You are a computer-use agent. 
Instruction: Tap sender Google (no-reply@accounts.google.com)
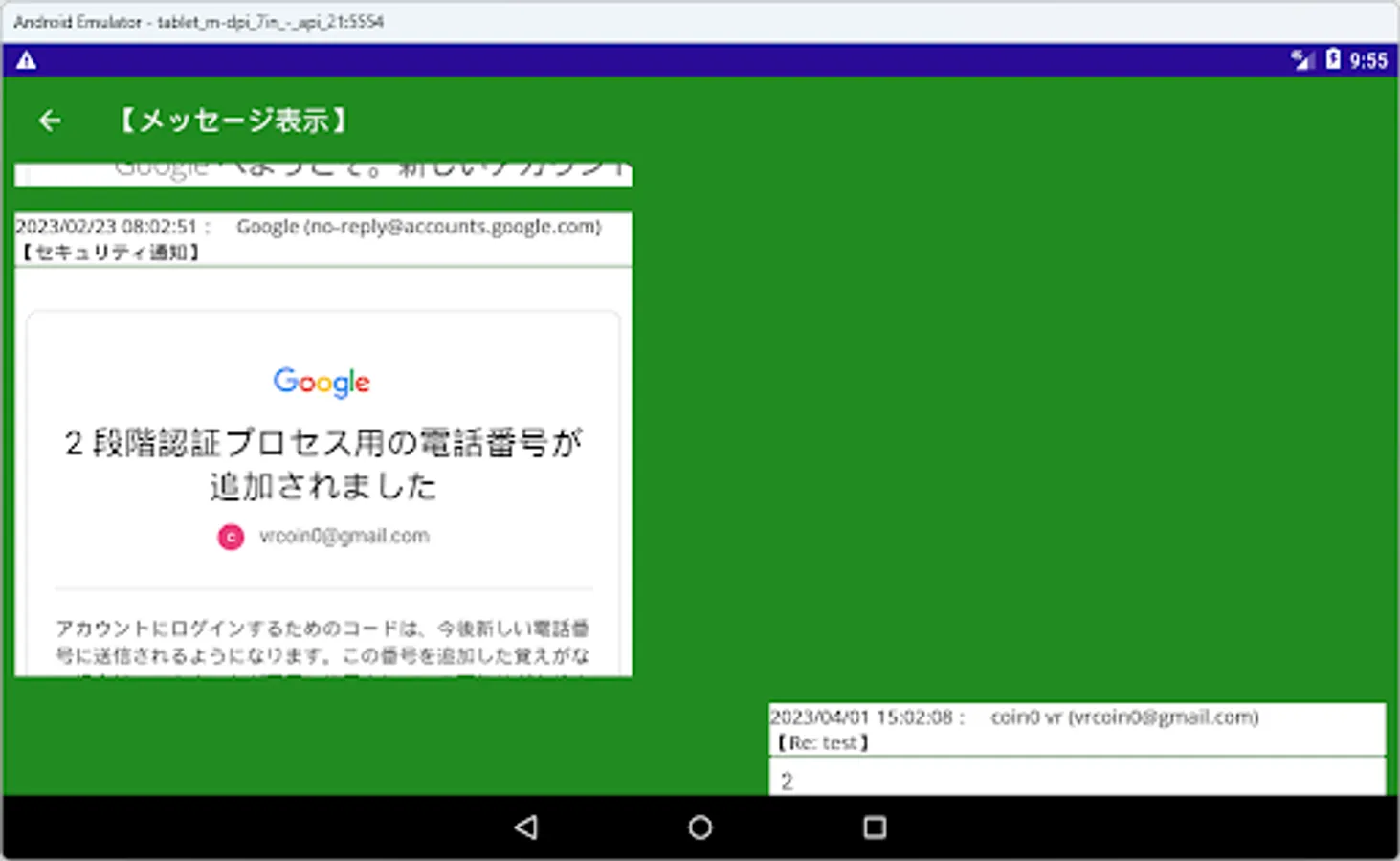[x=419, y=227]
